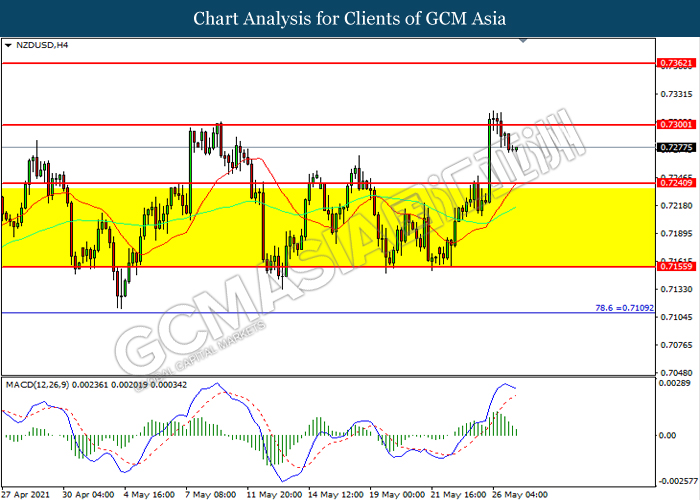Click the 30 Apr 04:00 time label

(88, 495)
